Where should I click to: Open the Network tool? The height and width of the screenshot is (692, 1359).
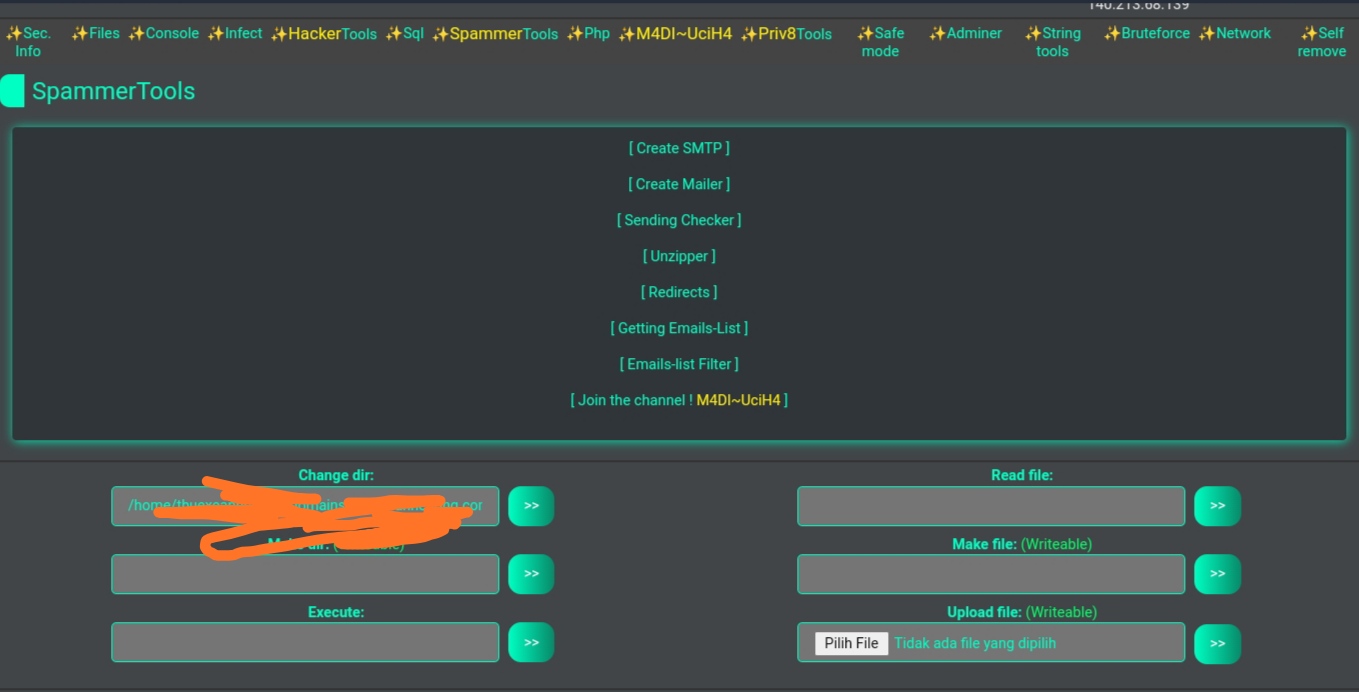coord(1236,33)
